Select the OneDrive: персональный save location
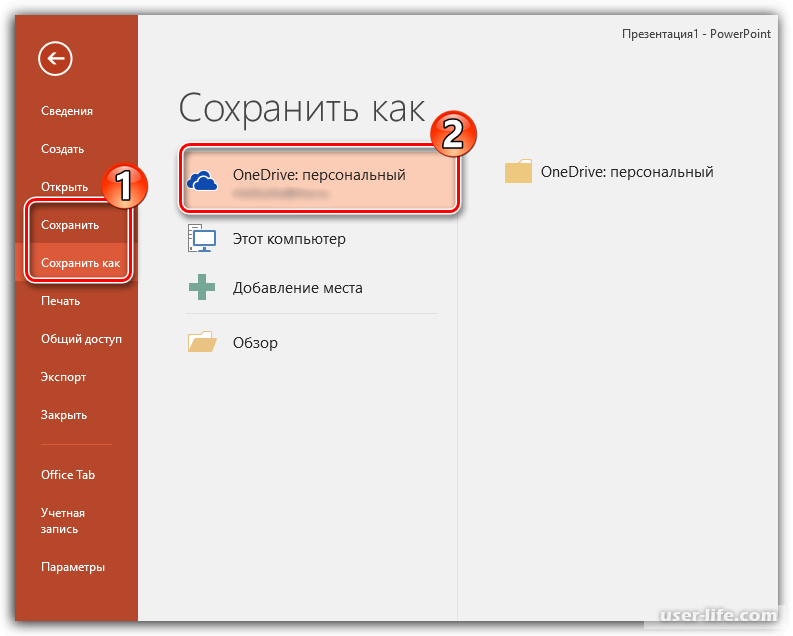 point(320,179)
